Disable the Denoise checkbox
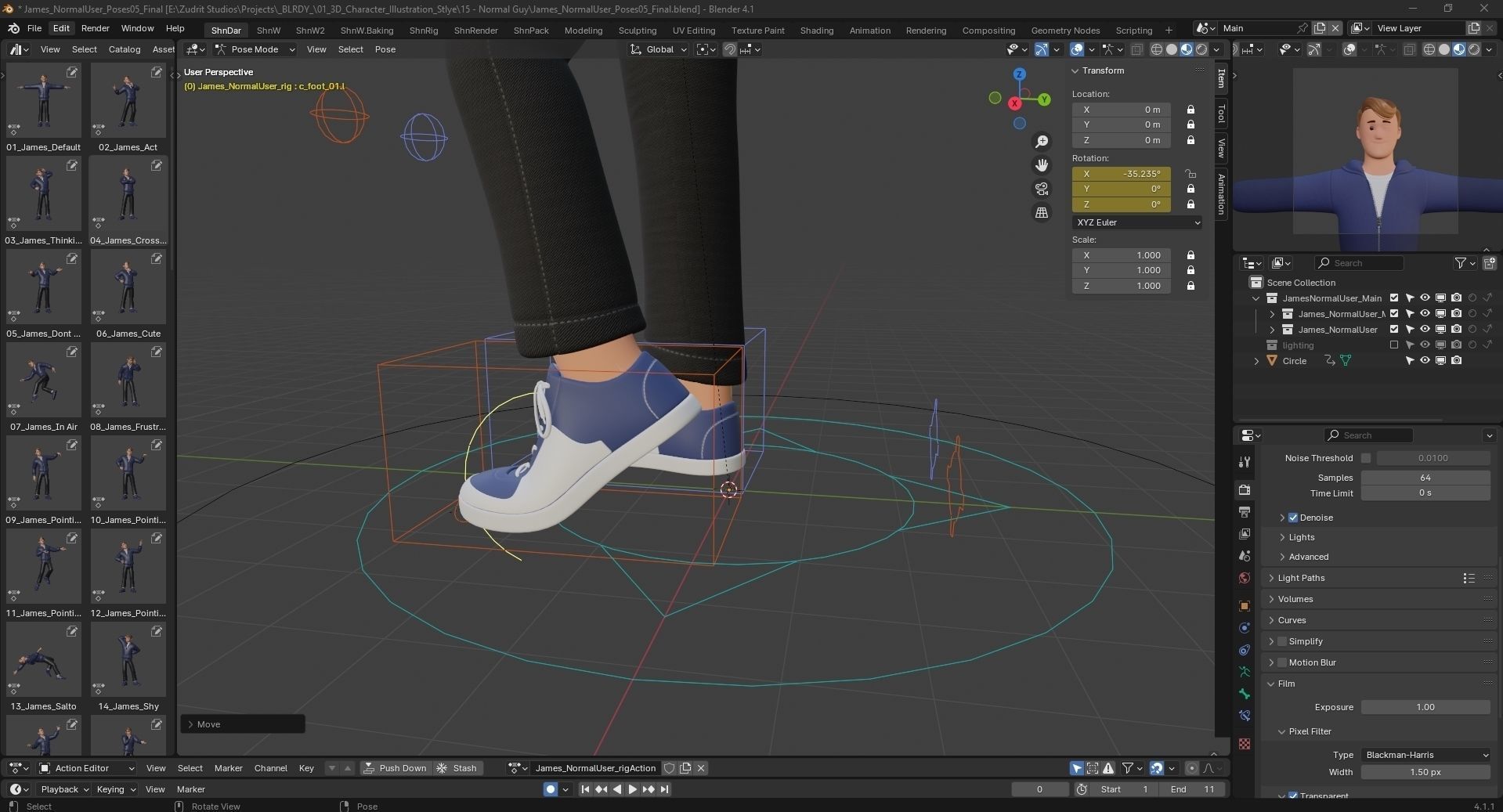Viewport: 1503px width, 812px height. point(1293,518)
